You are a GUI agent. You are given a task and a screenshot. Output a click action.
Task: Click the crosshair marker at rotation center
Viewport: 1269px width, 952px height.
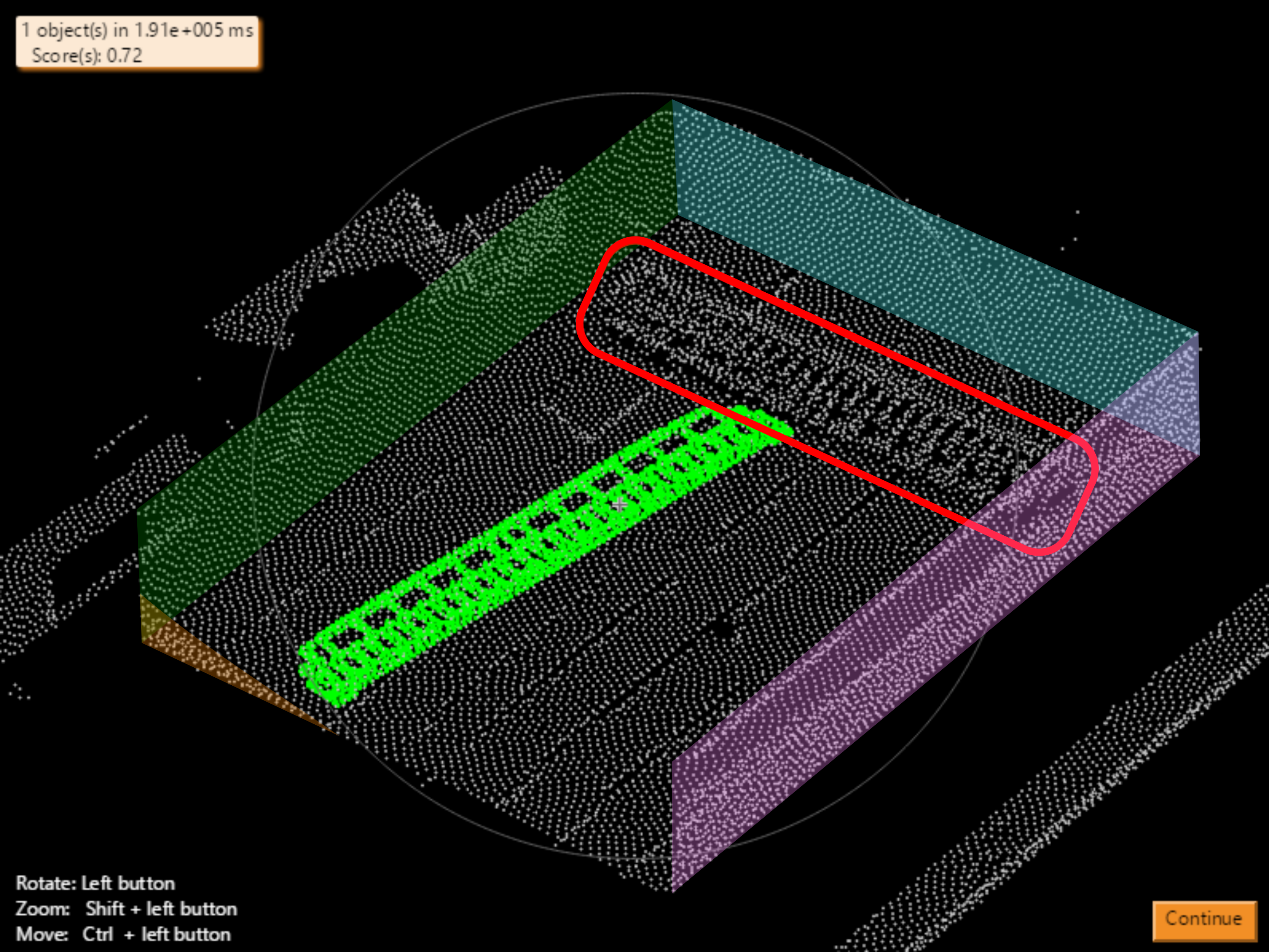[x=620, y=505]
